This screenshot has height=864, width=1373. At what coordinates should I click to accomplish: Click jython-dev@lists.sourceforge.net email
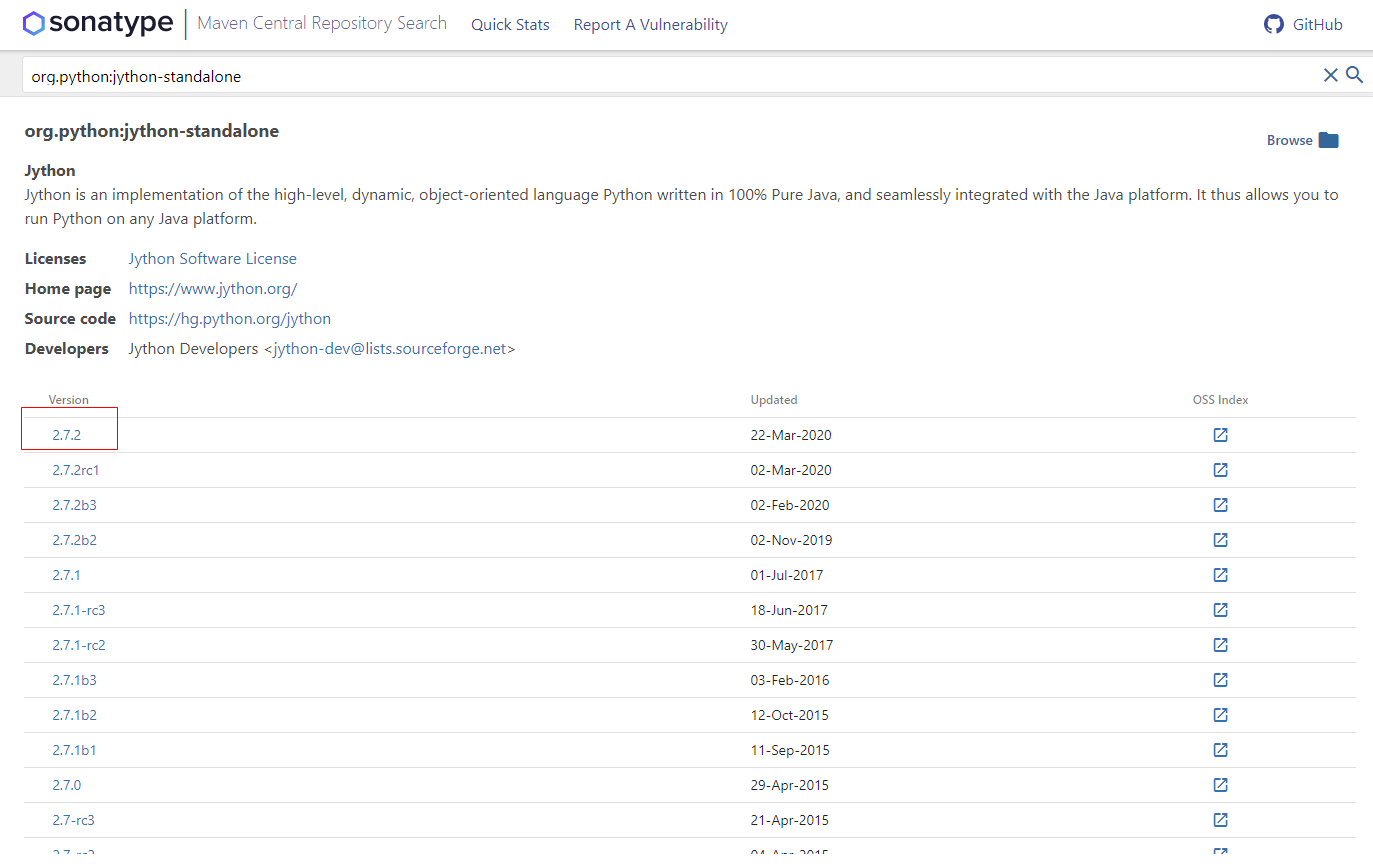390,348
